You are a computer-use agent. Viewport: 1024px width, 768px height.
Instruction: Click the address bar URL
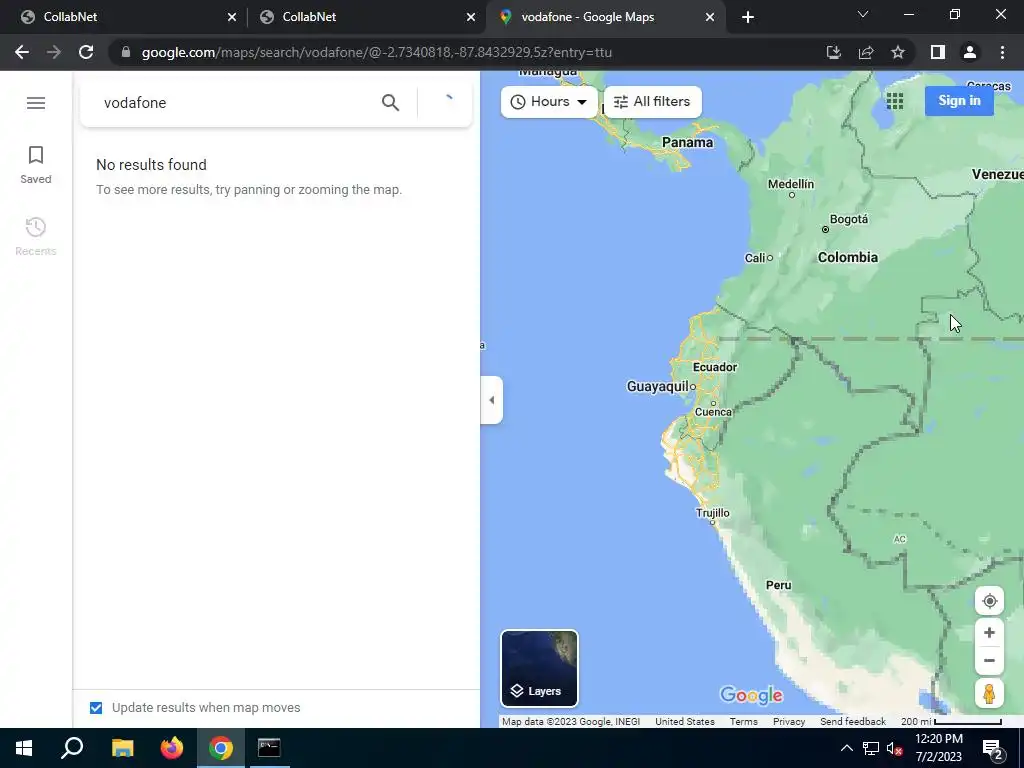(x=377, y=52)
